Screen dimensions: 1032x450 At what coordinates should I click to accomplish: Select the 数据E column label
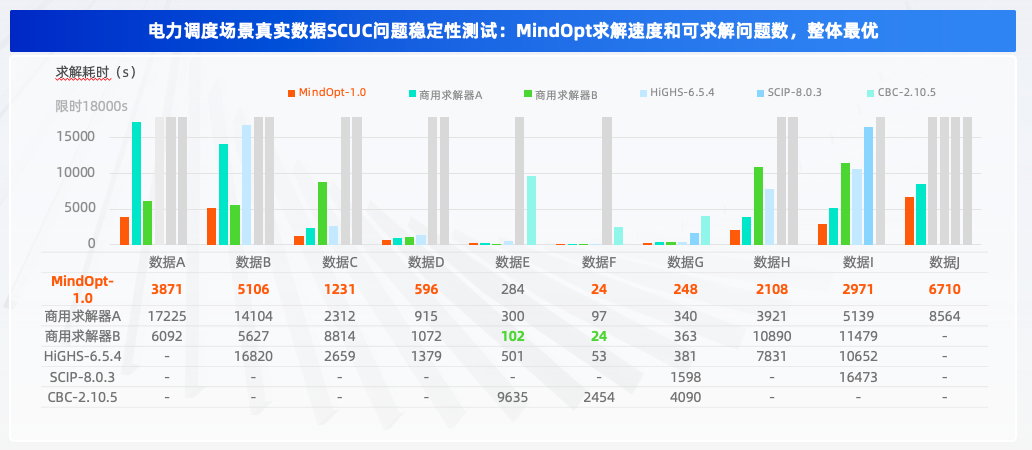514,262
